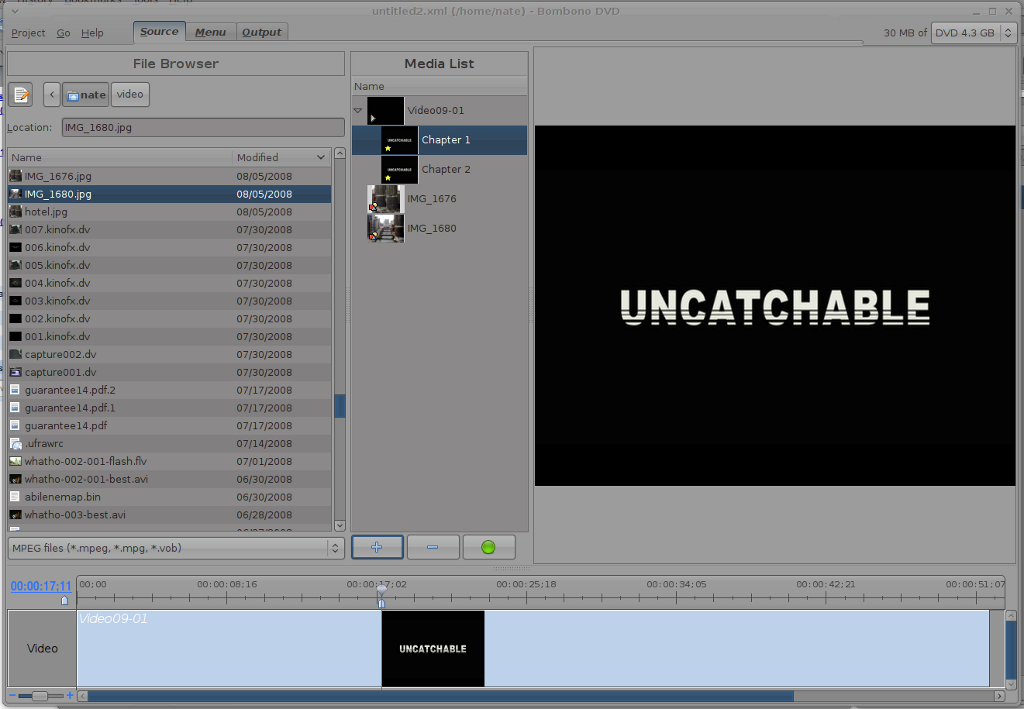
Task: Select Chapter 2 in the Media List
Action: click(445, 169)
